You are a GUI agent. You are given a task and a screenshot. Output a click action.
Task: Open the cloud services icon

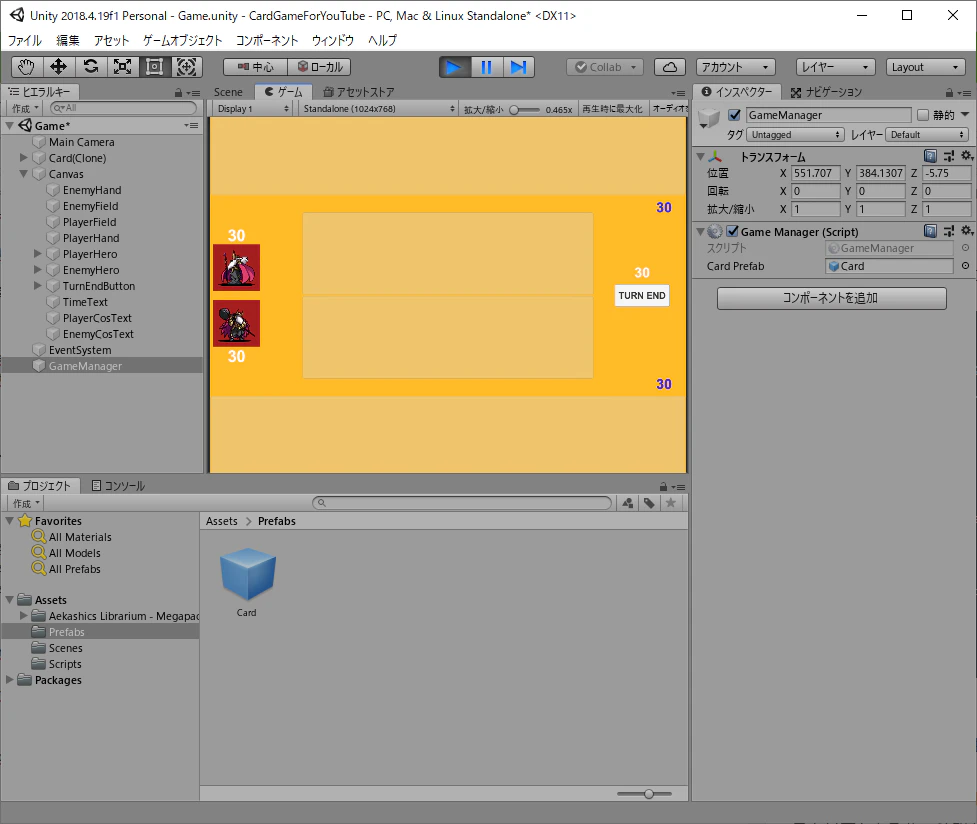(x=670, y=67)
